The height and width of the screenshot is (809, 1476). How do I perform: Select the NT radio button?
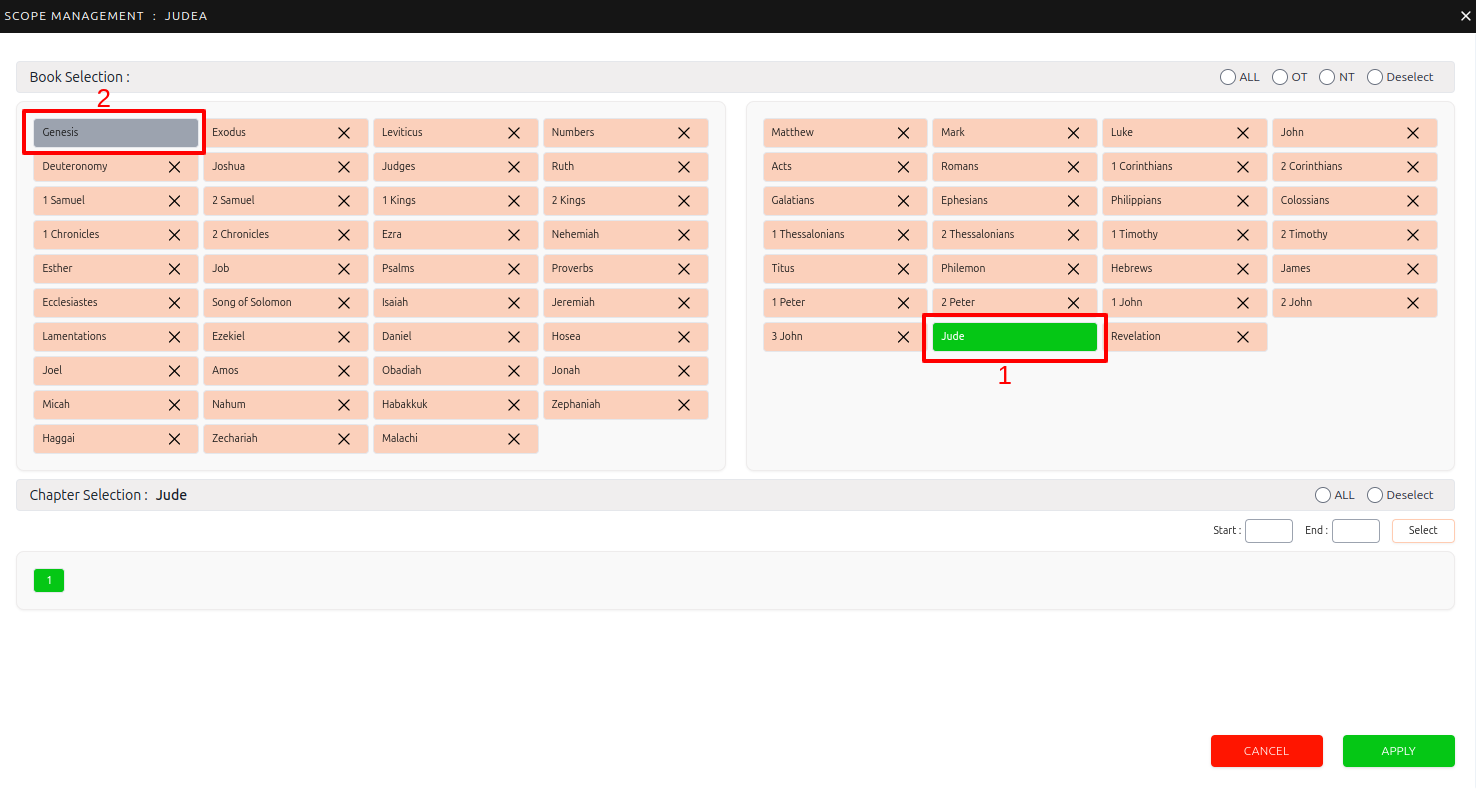pos(1327,77)
